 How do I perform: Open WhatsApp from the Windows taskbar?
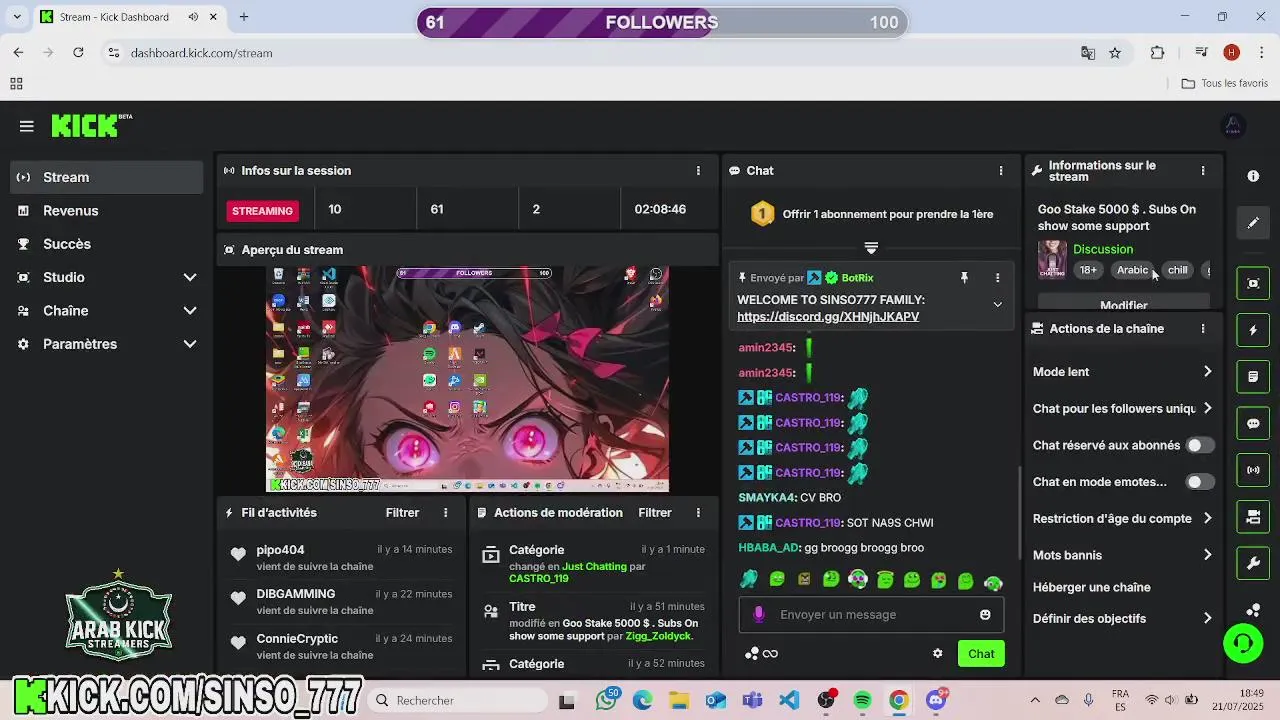click(606, 700)
